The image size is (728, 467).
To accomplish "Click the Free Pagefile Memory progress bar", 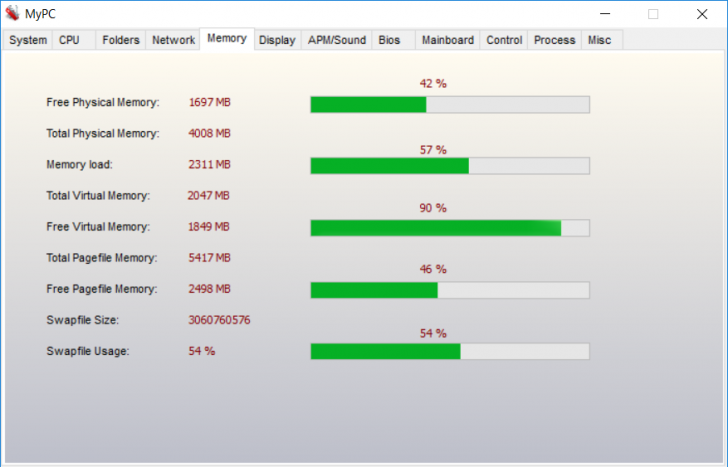I will (x=450, y=290).
